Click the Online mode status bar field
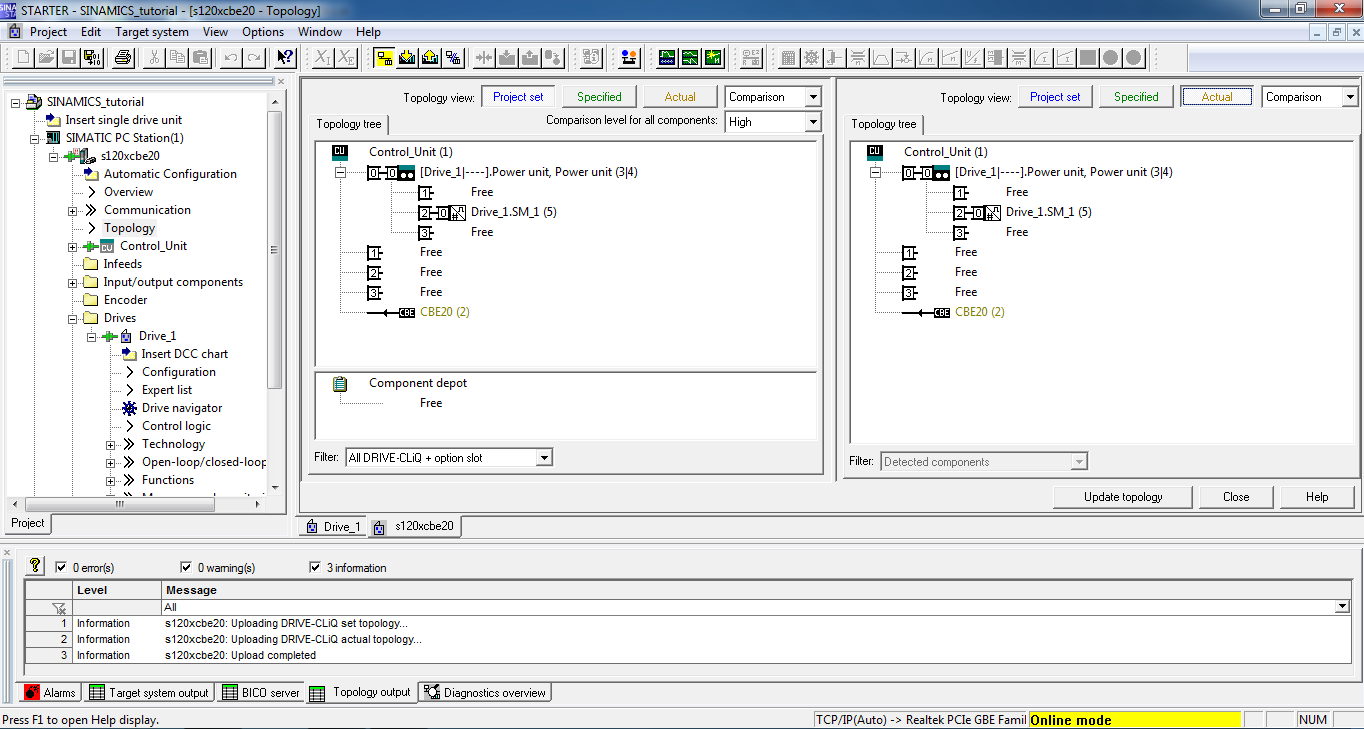The height and width of the screenshot is (729, 1364). (1135, 720)
